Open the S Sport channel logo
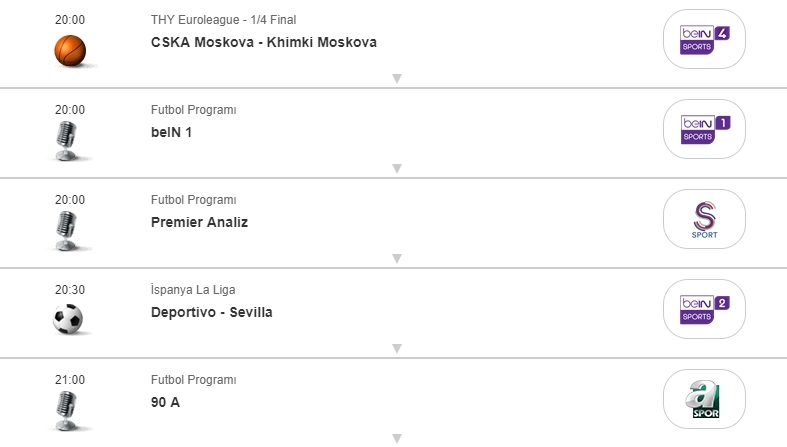Image resolution: width=787 pixels, height=447 pixels. pyautogui.click(x=705, y=219)
